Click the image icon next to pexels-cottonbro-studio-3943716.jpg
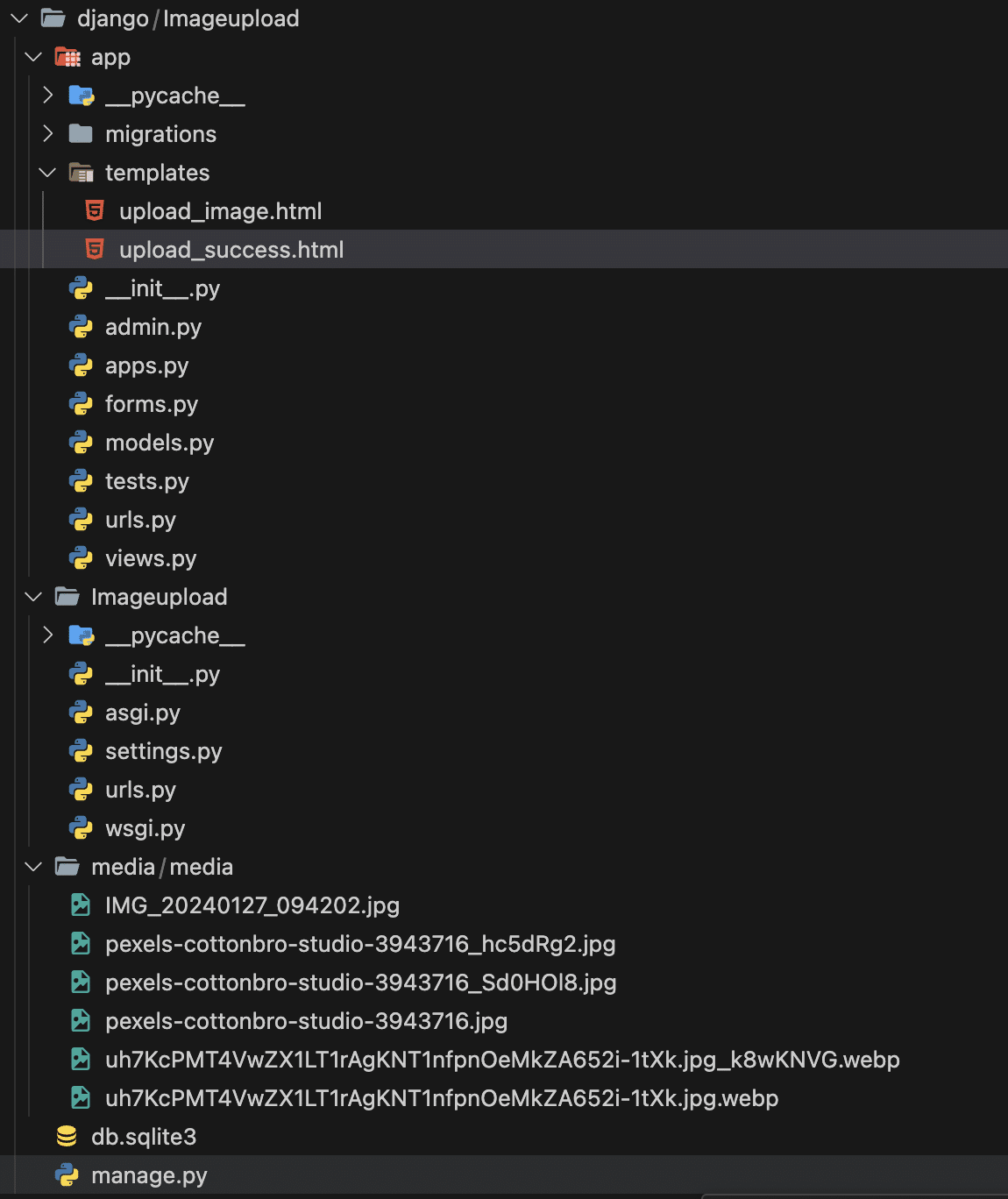The width and height of the screenshot is (1008, 1199). [80, 1021]
